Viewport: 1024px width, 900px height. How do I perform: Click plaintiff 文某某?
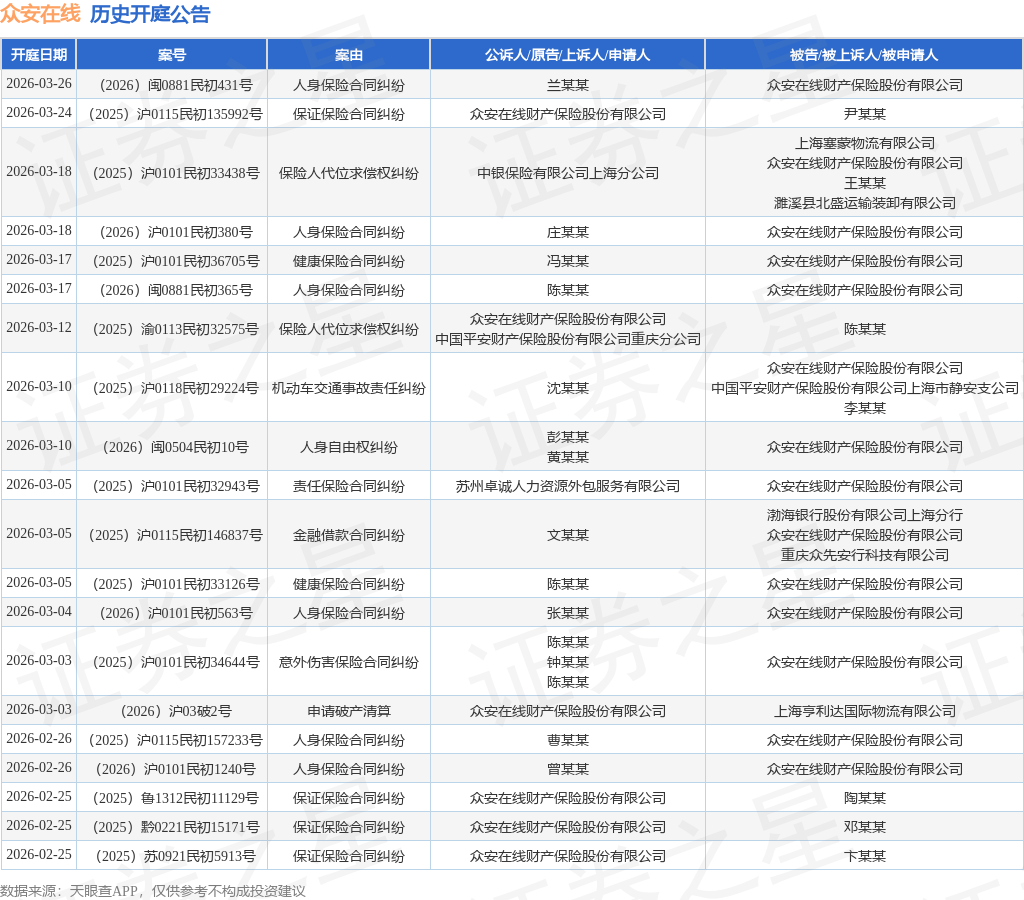(568, 535)
